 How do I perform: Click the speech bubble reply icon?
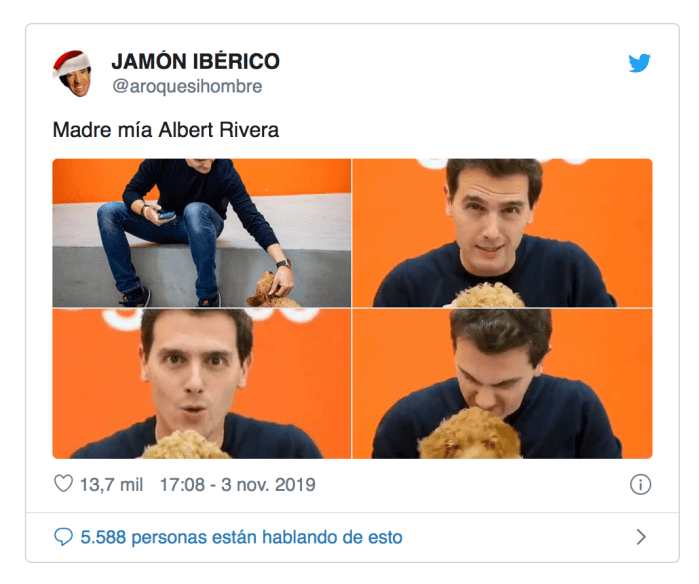[63, 536]
